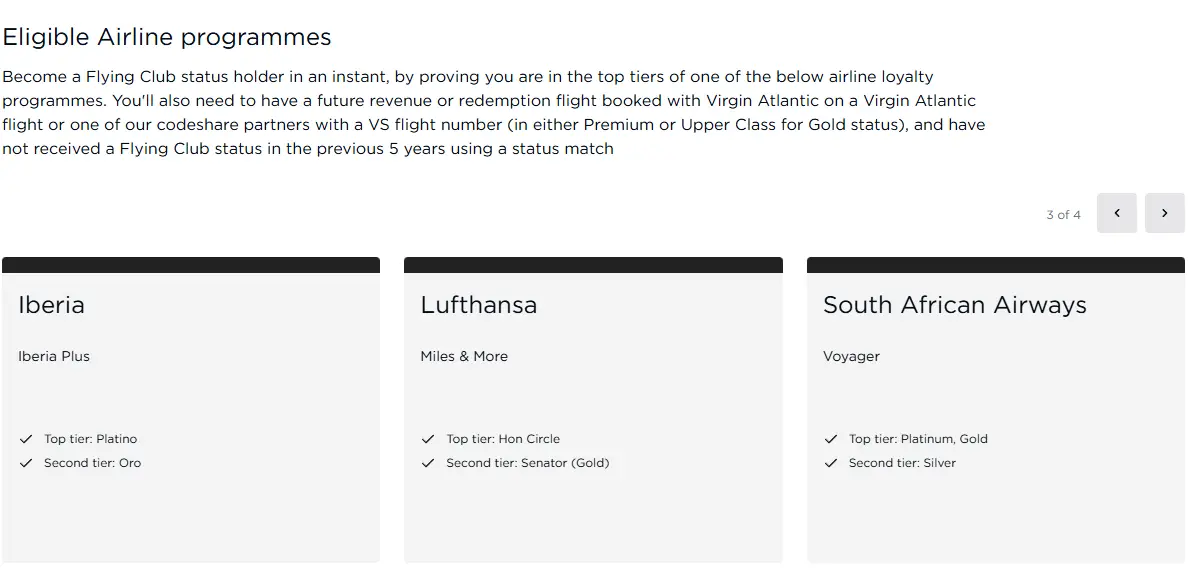Screen dimensions: 1199x577
Task: Click checkmark beside Top tier: Platinum, Gold
Action: [x=830, y=439]
